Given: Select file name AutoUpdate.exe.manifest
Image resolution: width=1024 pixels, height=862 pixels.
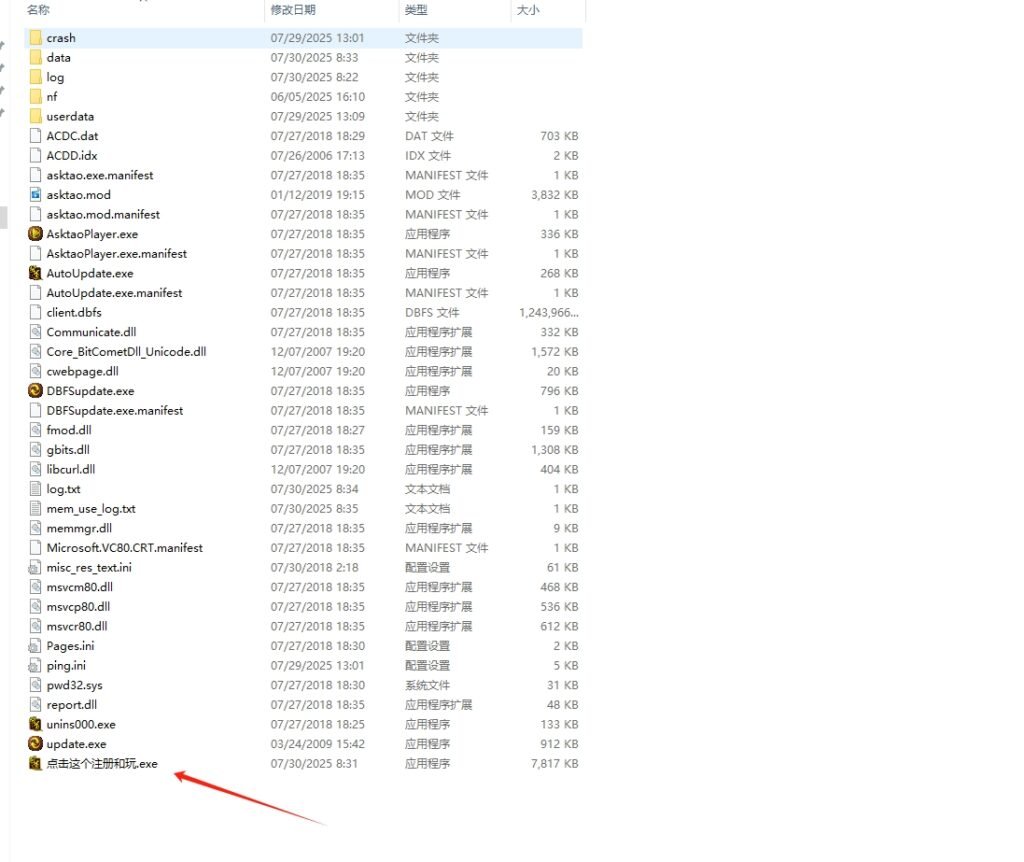Looking at the screenshot, I should (x=114, y=293).
